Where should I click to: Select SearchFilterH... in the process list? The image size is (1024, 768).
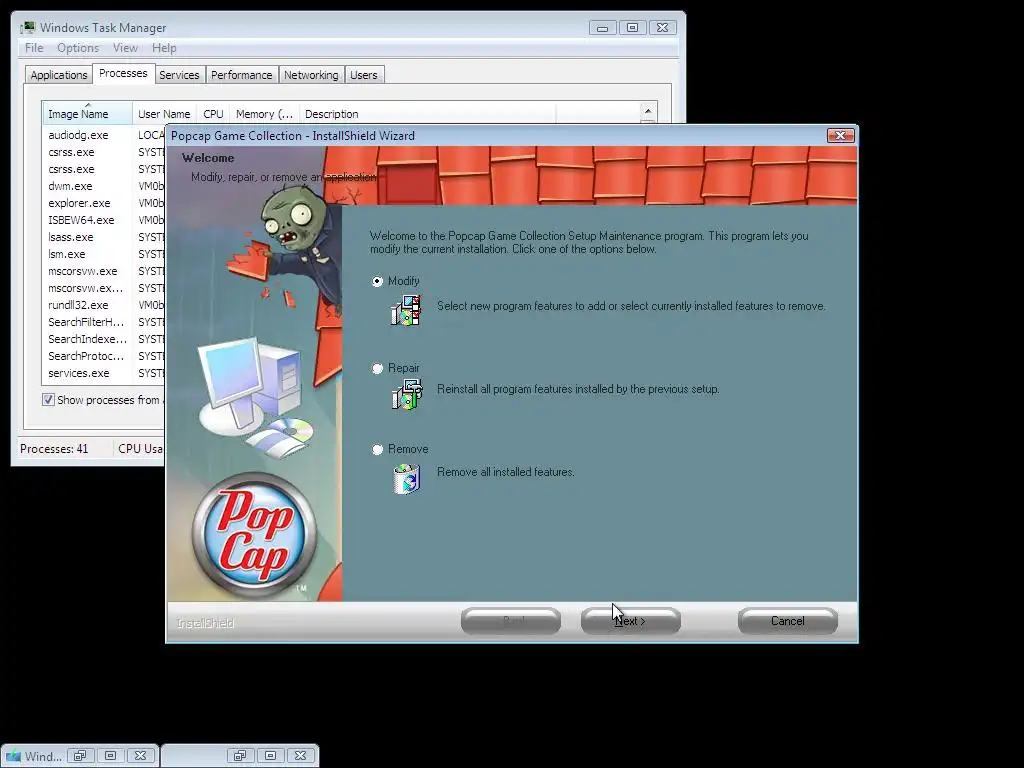click(86, 322)
